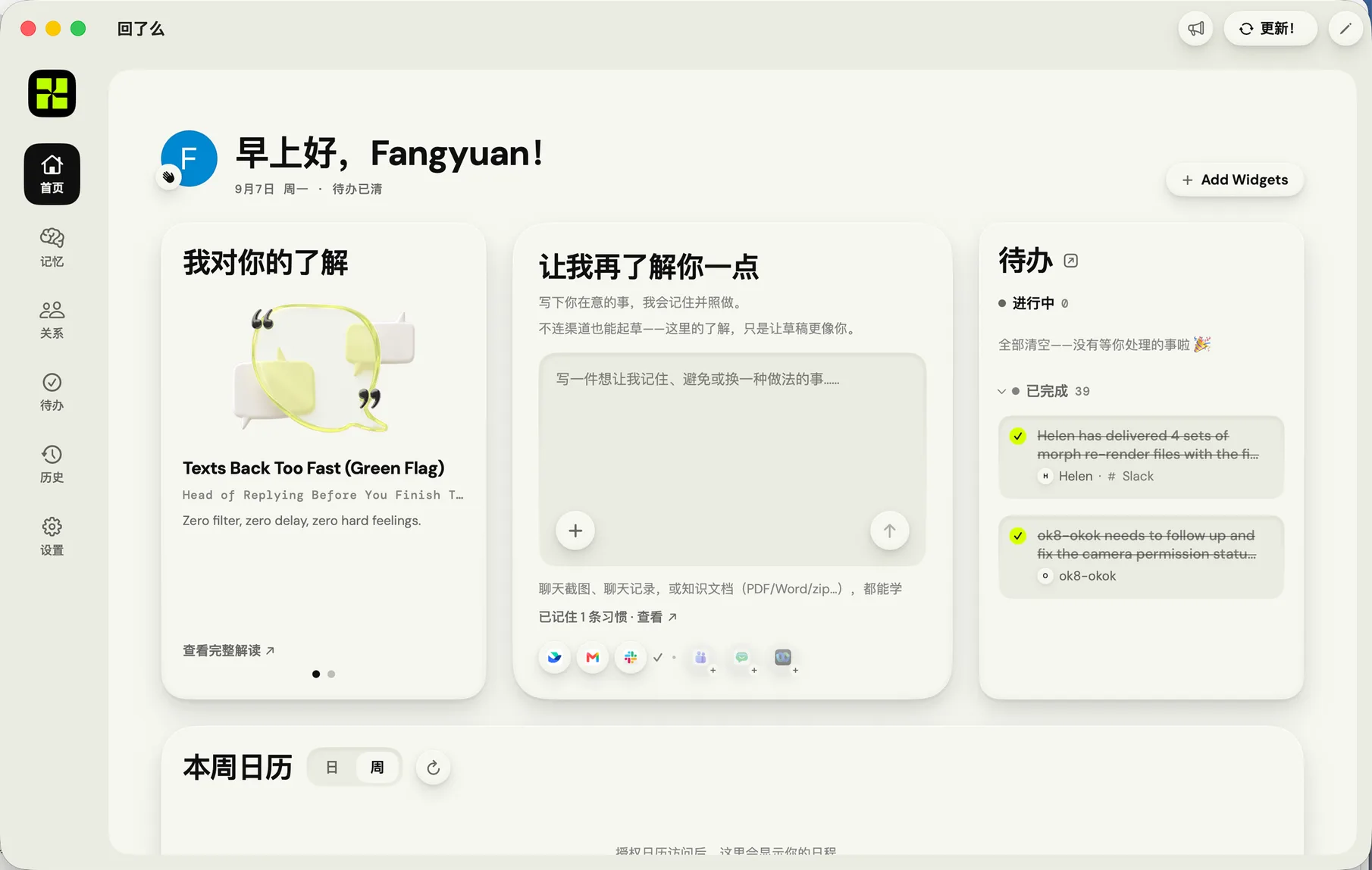This screenshot has width=1372, height=870.
Task: Open the 查看 habits link
Action: (656, 617)
